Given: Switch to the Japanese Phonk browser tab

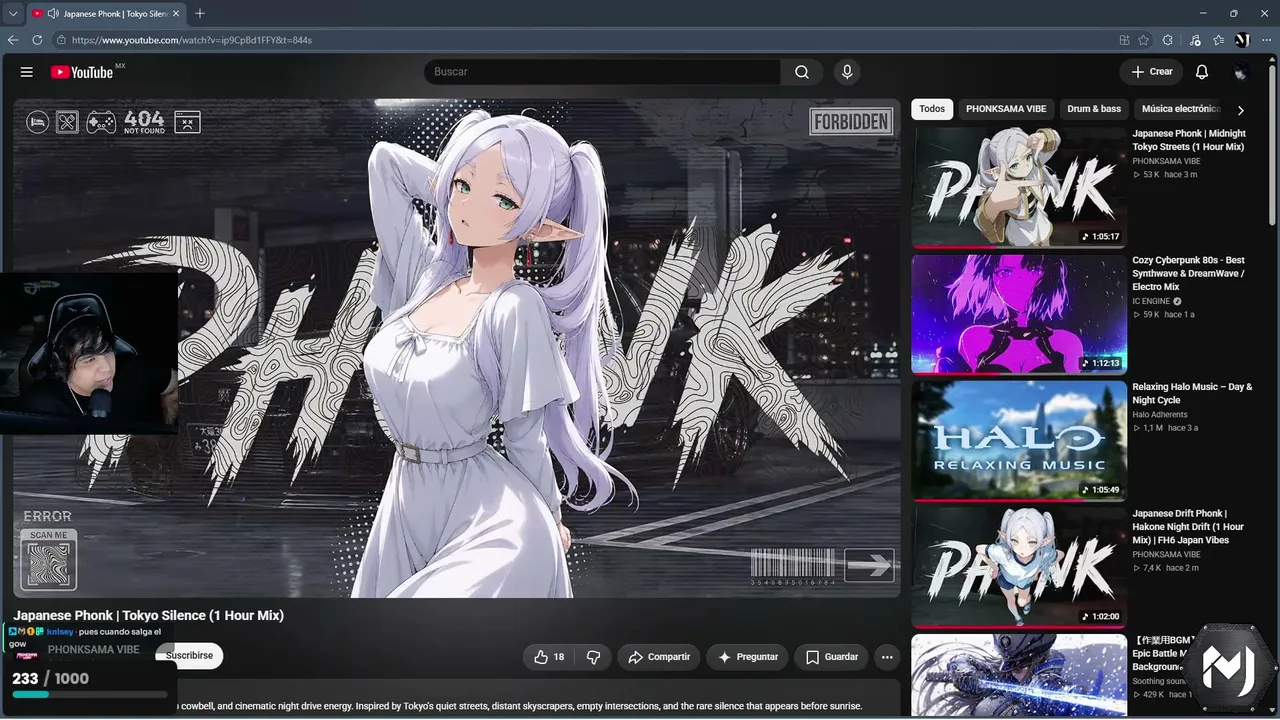Looking at the screenshot, I should click(105, 14).
